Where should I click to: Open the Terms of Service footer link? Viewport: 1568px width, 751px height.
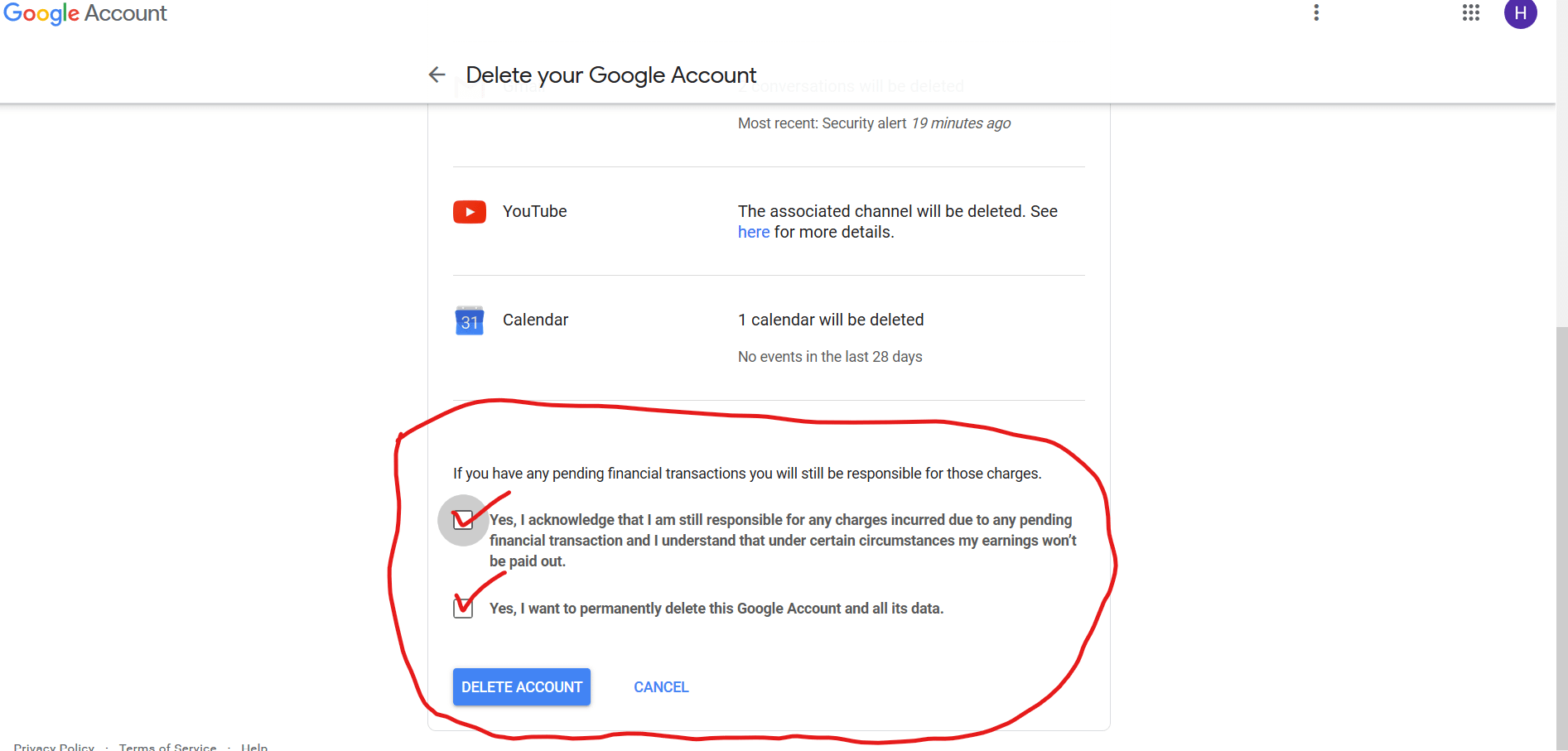click(167, 746)
